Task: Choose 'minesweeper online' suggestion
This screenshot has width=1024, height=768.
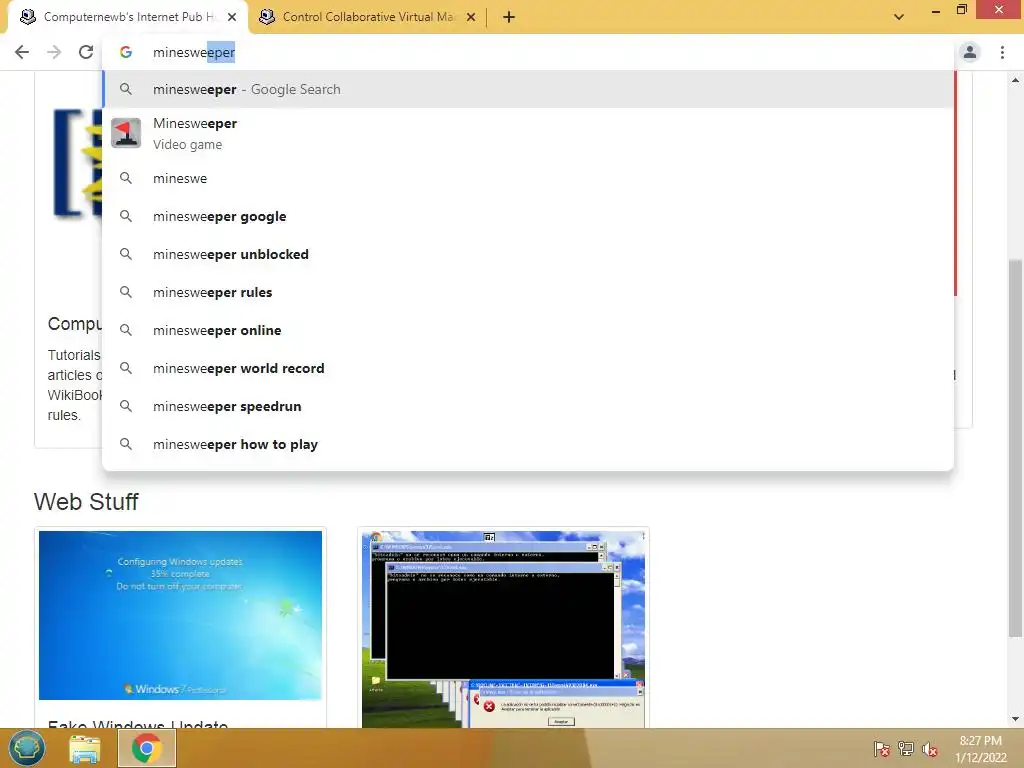Action: [528, 330]
